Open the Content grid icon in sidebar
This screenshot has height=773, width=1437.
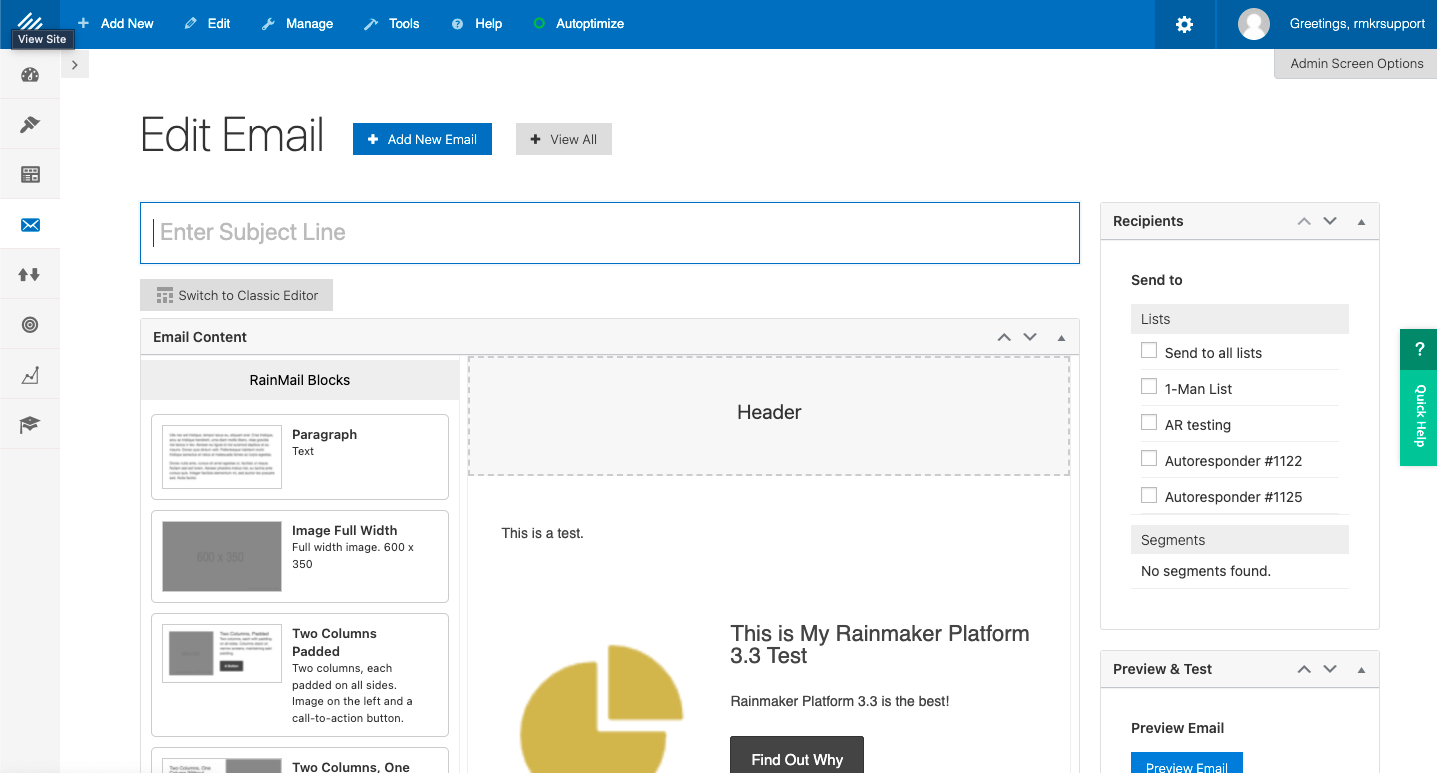click(29, 173)
